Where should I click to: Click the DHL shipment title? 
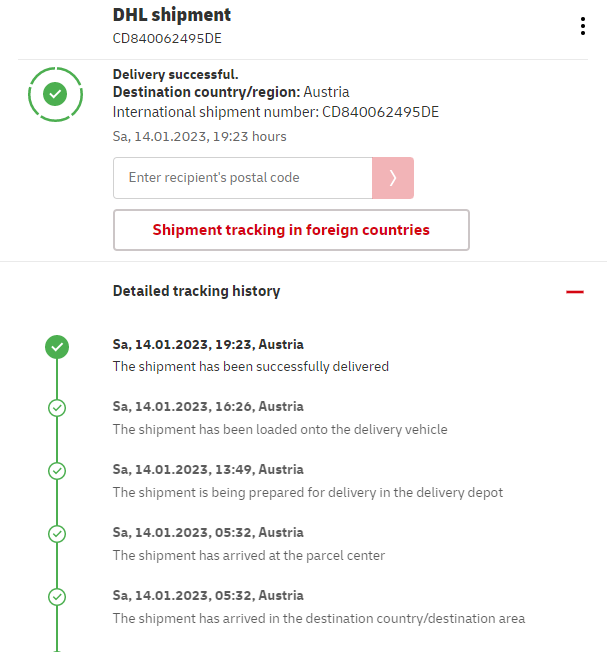point(172,15)
